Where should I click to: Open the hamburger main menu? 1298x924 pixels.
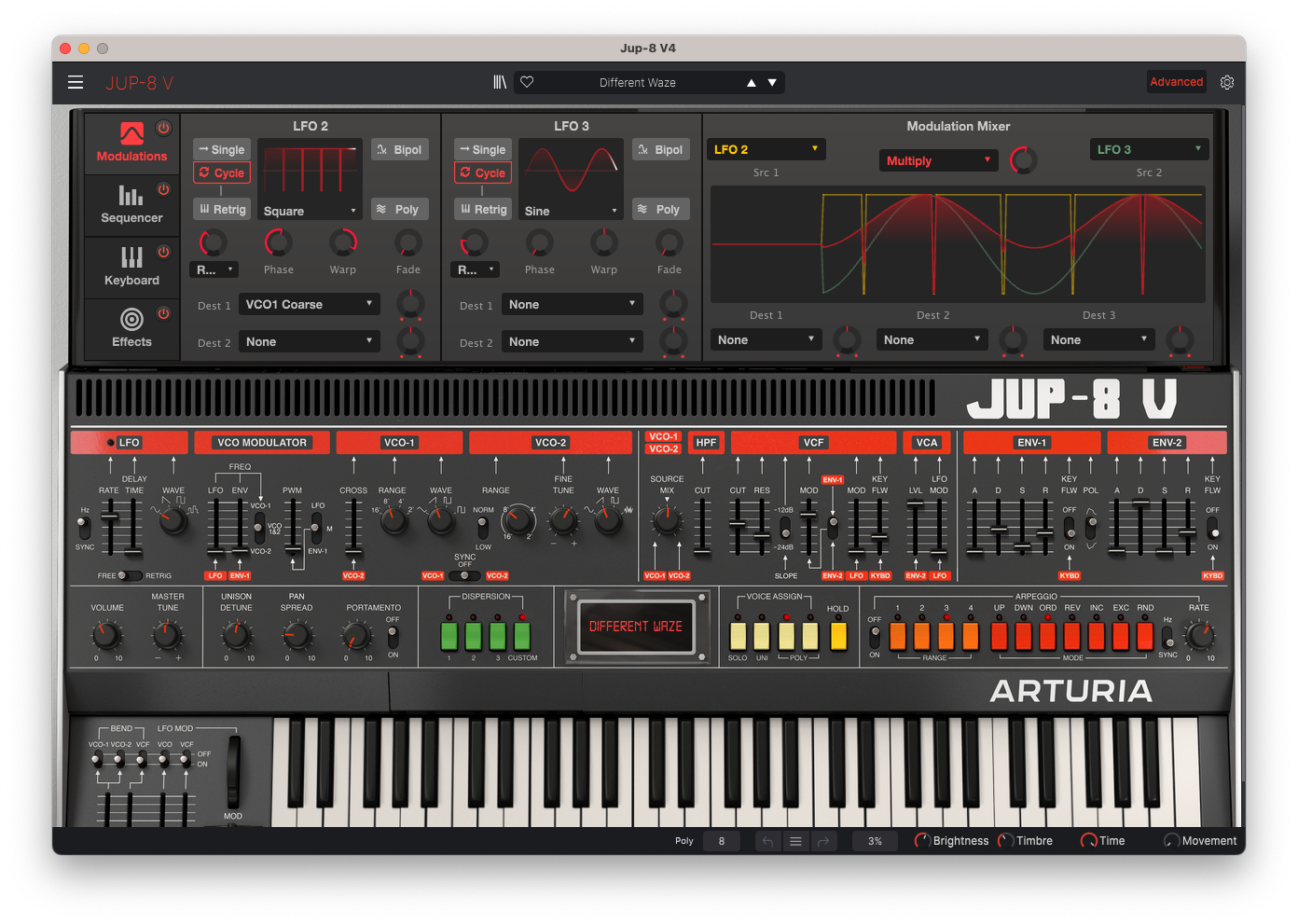76,82
